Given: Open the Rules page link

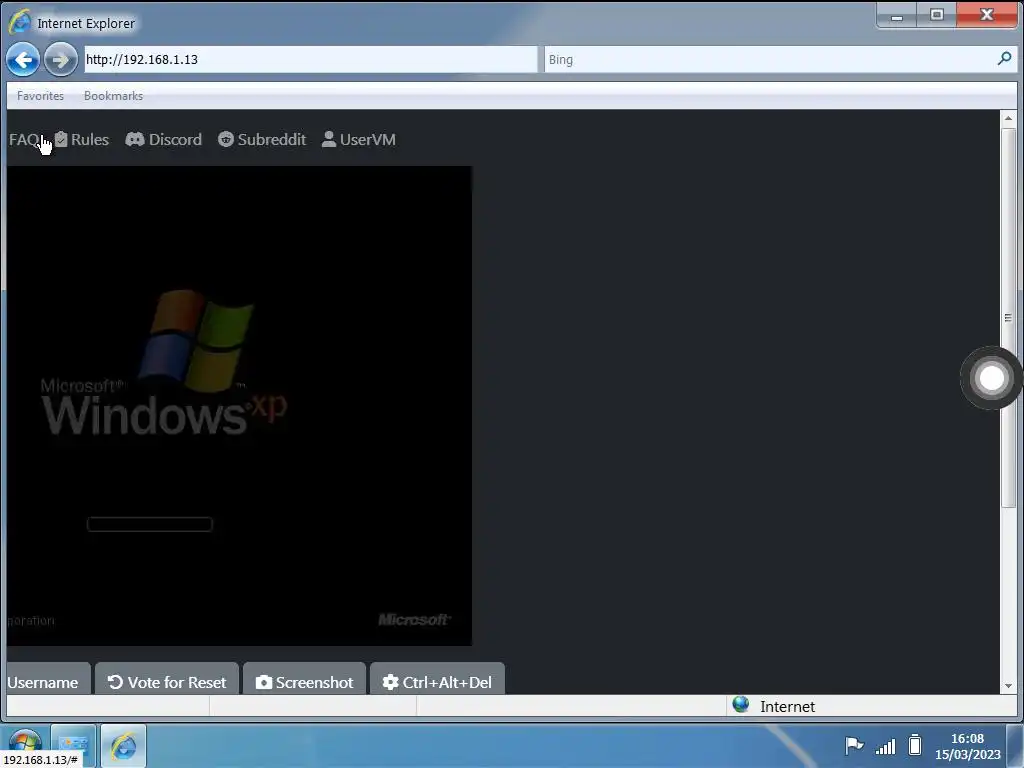Looking at the screenshot, I should tap(82, 140).
